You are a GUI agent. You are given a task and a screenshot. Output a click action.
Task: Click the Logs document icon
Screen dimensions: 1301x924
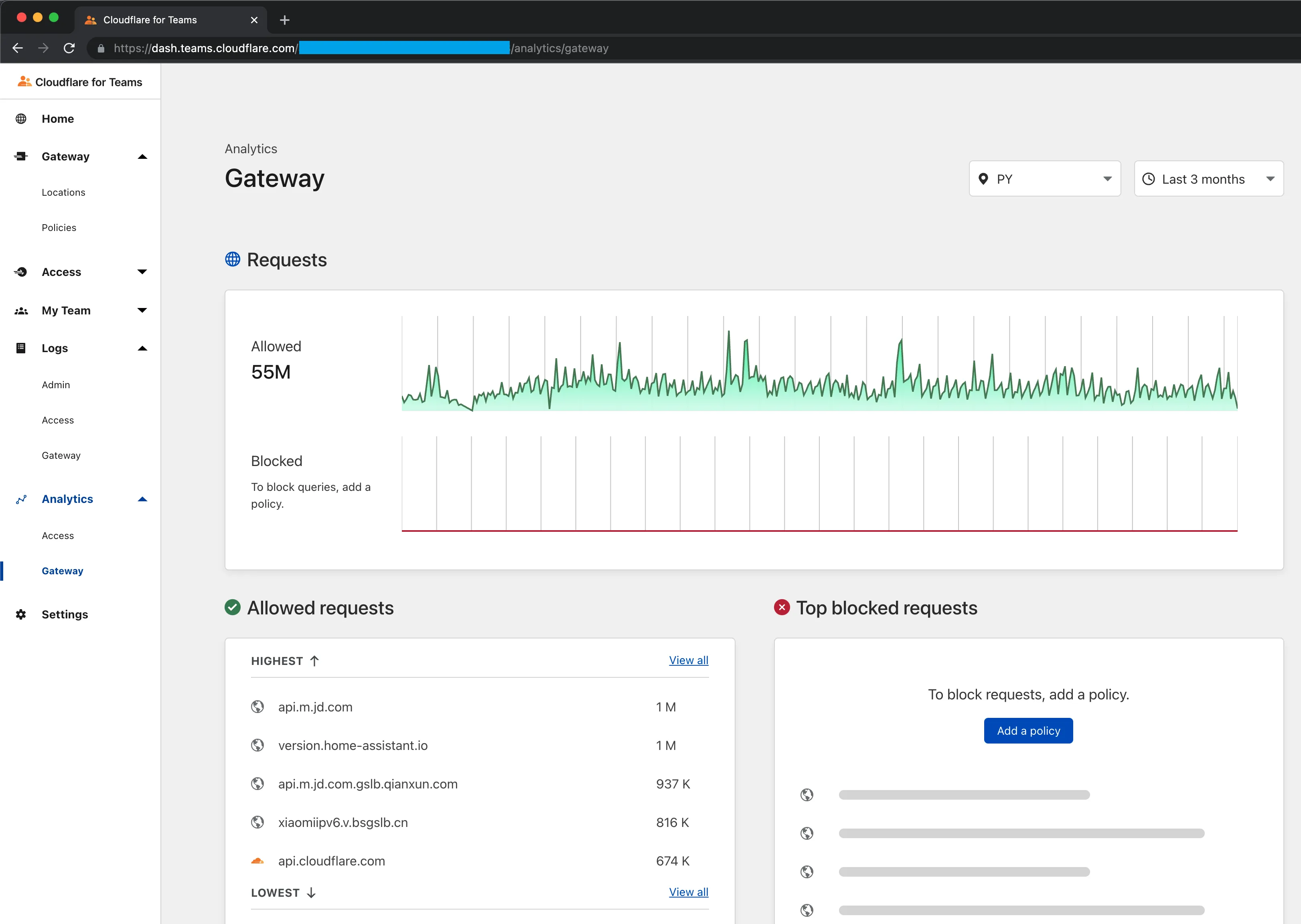(x=21, y=348)
